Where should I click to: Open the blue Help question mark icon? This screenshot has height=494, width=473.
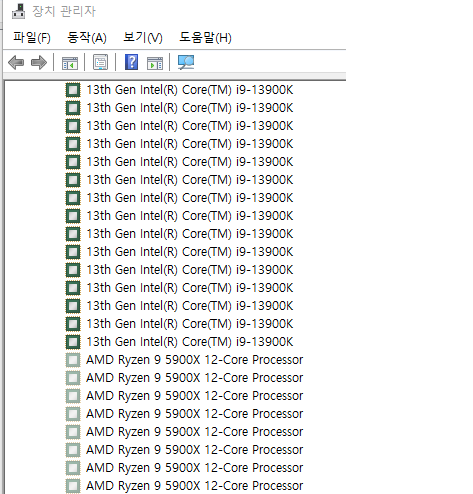pos(131,62)
